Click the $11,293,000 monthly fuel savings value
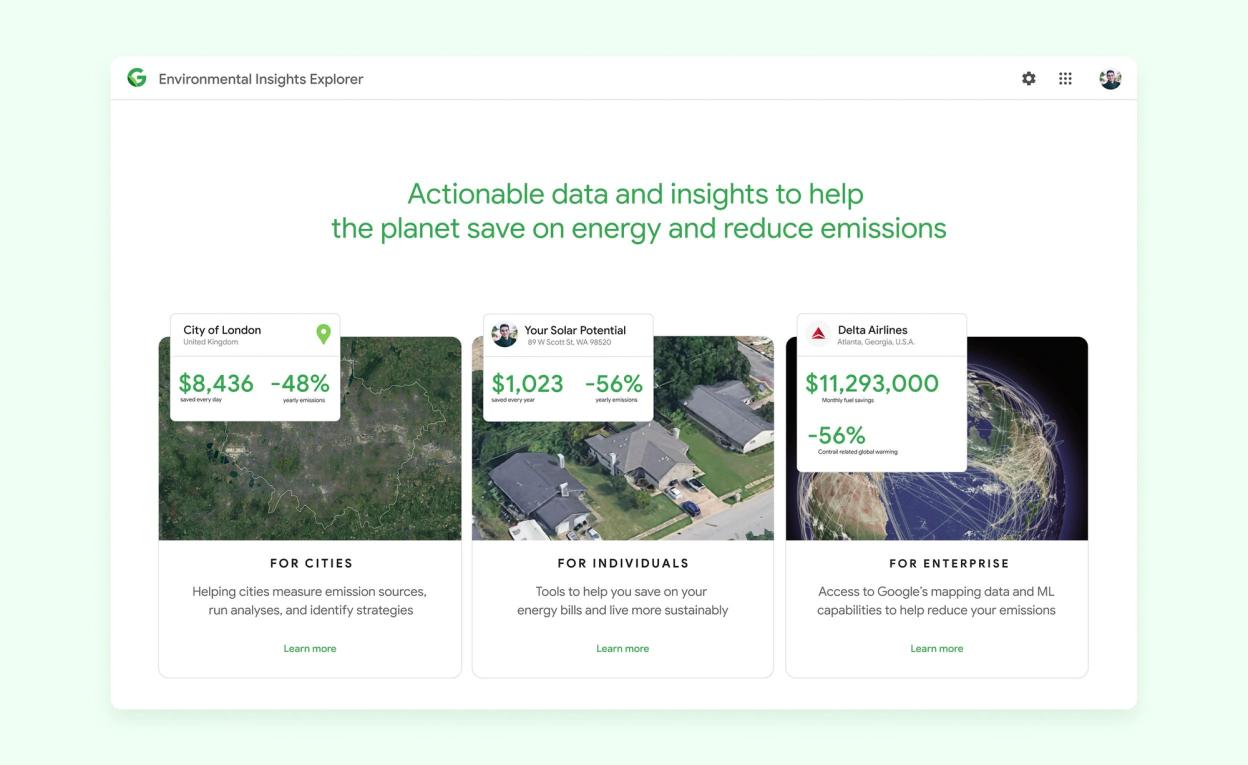 click(872, 383)
